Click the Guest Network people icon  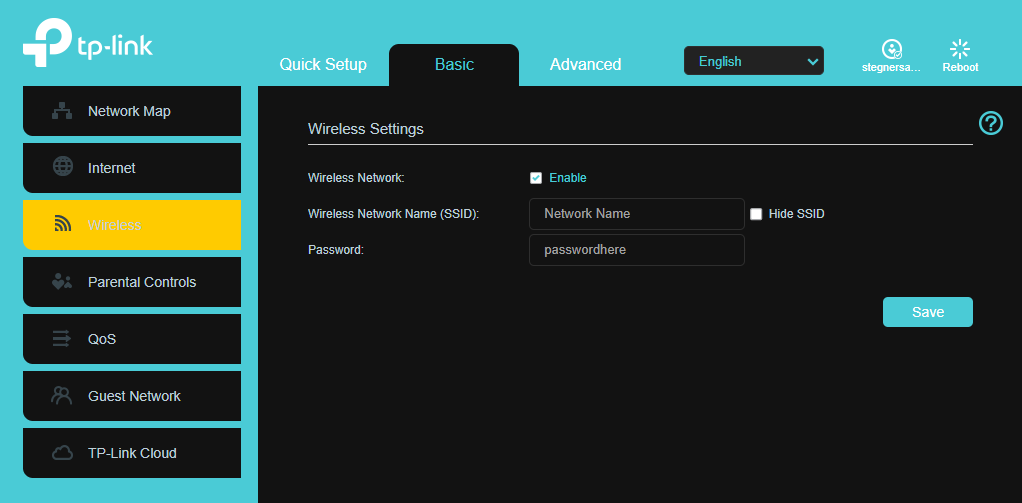pos(62,396)
